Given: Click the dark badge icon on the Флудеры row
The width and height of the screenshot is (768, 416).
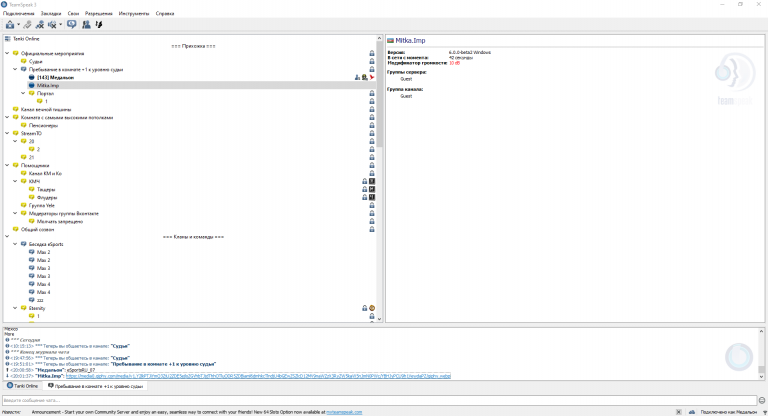Looking at the screenshot, I should 372,197.
